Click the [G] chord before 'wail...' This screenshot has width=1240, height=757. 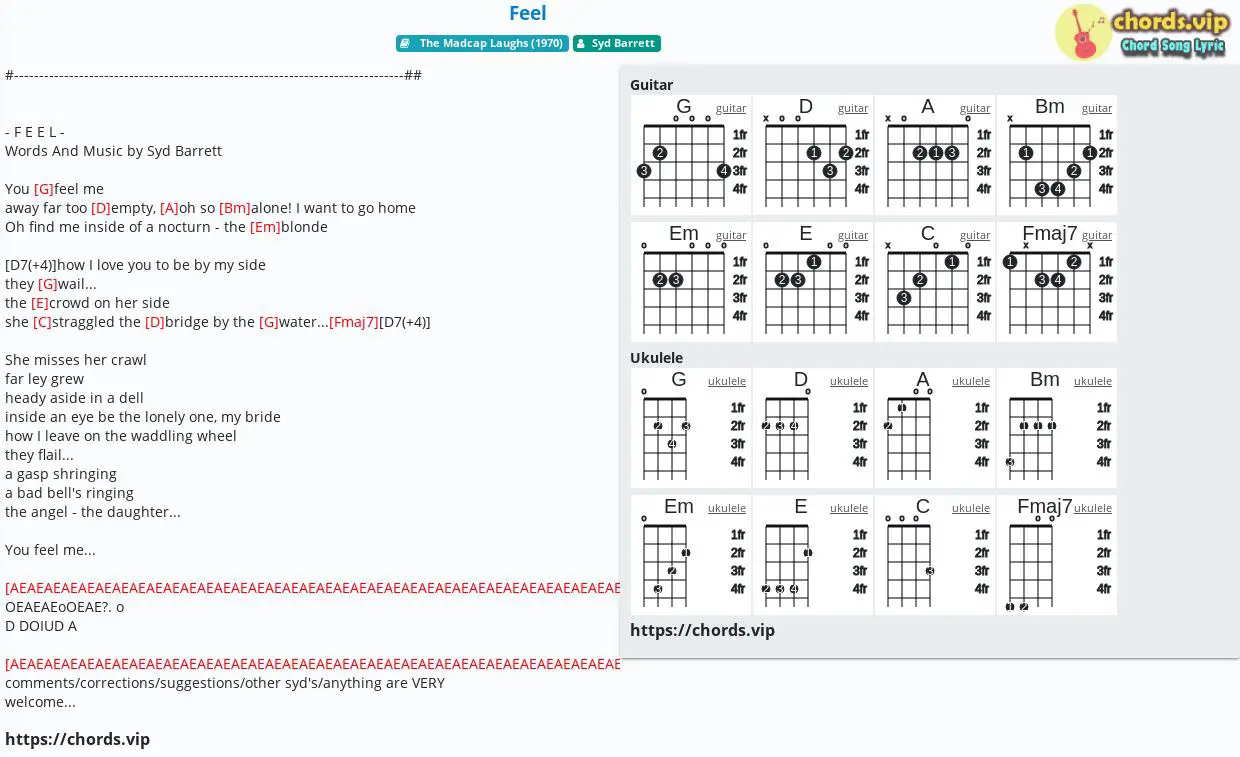pyautogui.click(x=48, y=284)
